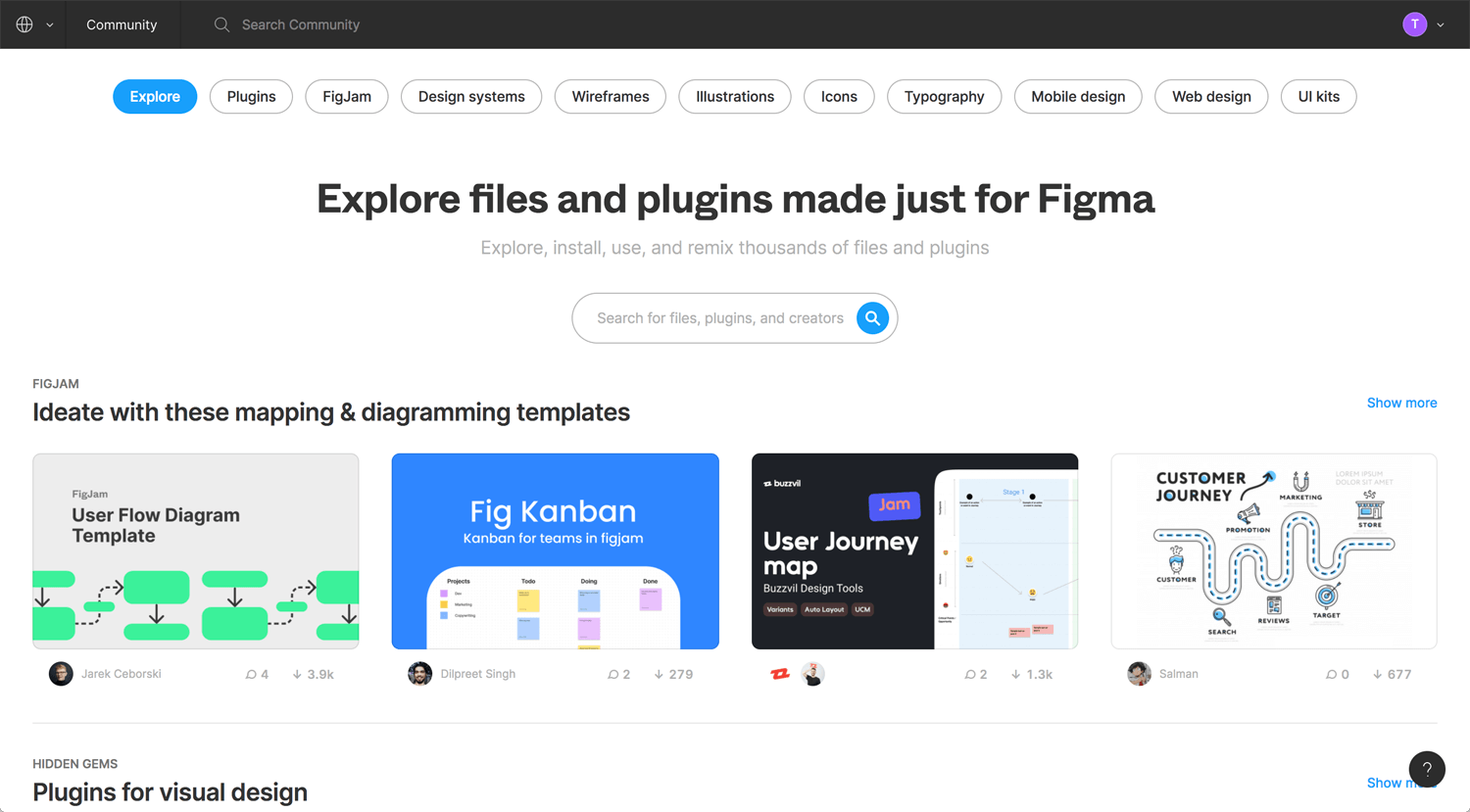Select the FigJam category pill

347,96
